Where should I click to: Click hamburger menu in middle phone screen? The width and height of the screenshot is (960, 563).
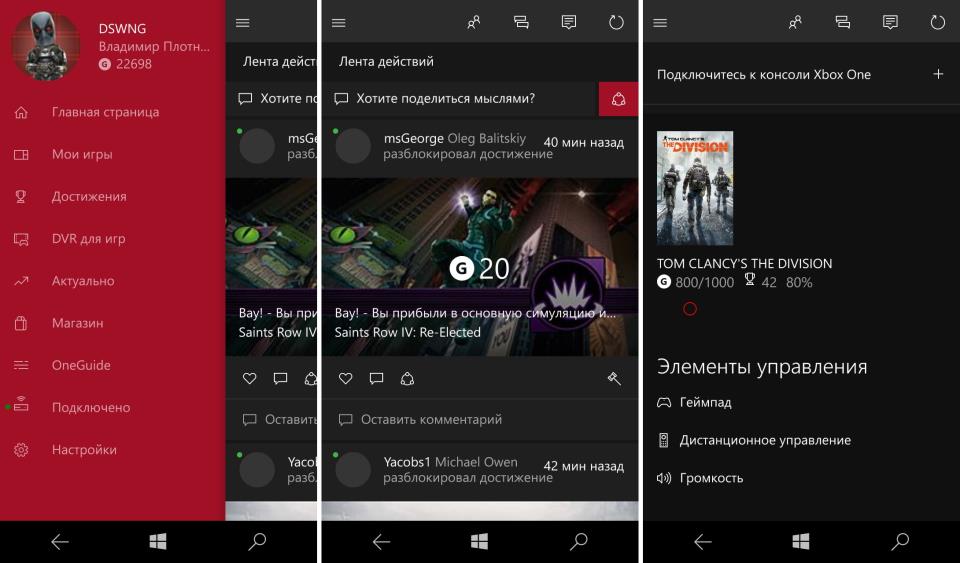tap(339, 23)
